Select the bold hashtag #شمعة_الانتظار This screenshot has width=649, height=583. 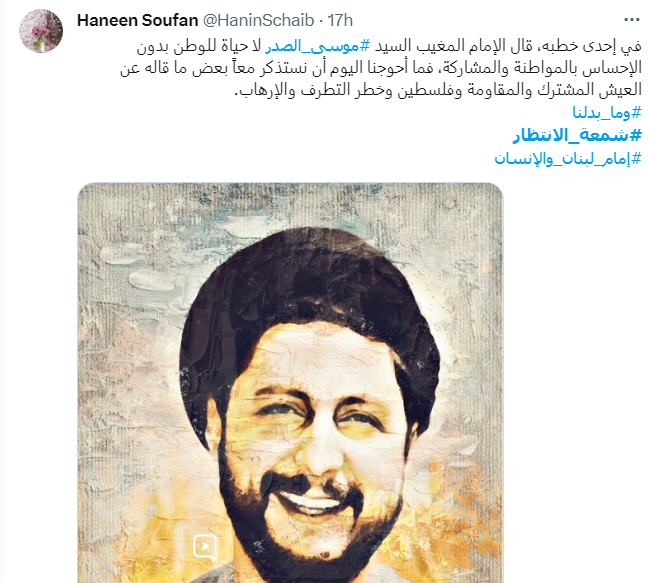(577, 135)
